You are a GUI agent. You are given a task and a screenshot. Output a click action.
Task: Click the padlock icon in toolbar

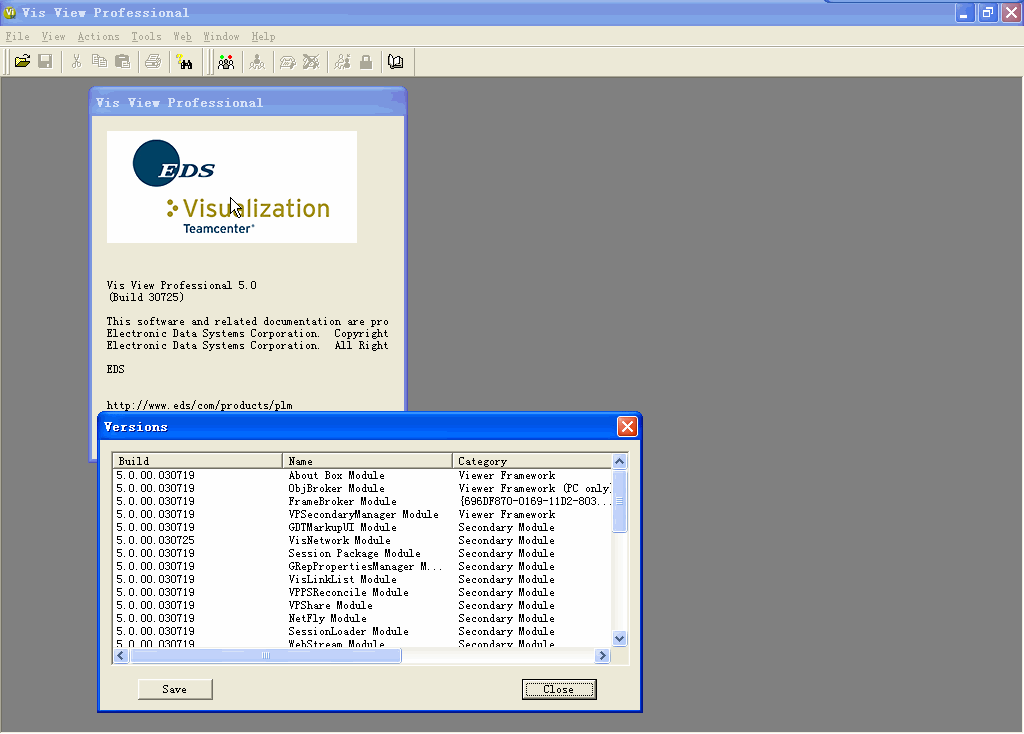[x=366, y=62]
